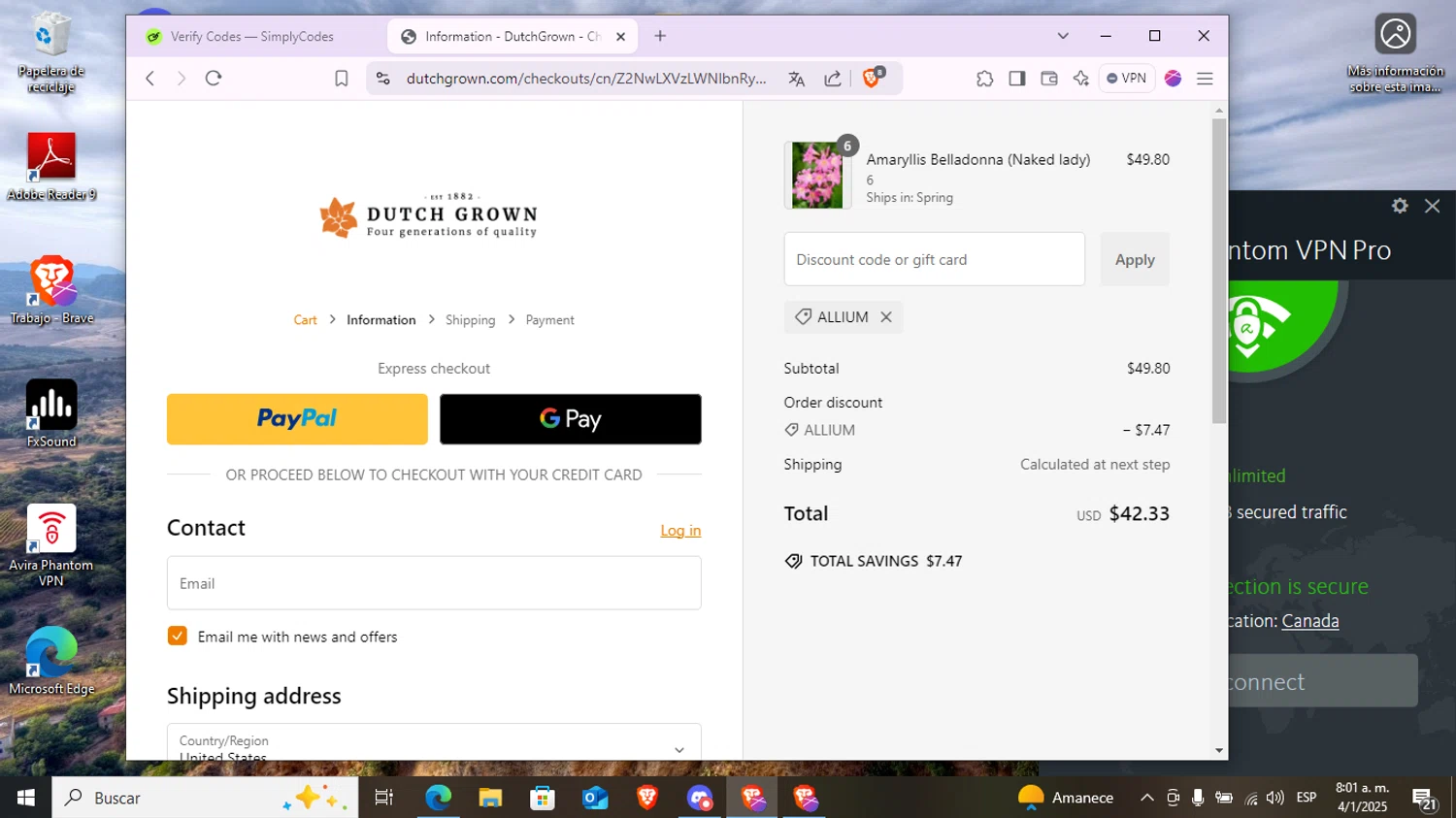This screenshot has width=1456, height=818.
Task: Go back to Cart breadcrumb
Action: tap(305, 320)
